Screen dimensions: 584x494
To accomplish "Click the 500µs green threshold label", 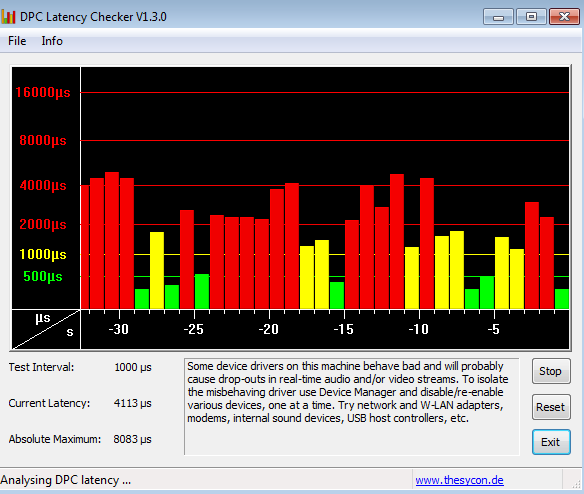I will (x=43, y=276).
